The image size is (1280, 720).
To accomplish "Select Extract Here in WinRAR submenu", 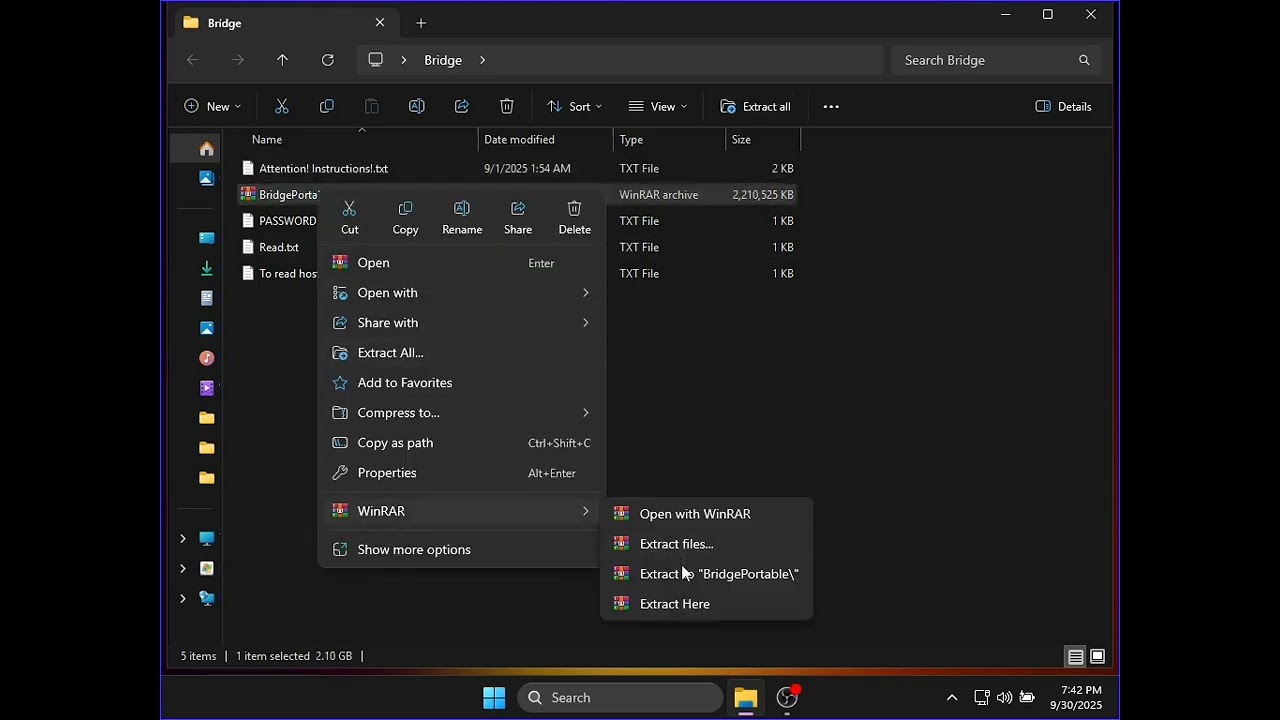I will 707,604.
